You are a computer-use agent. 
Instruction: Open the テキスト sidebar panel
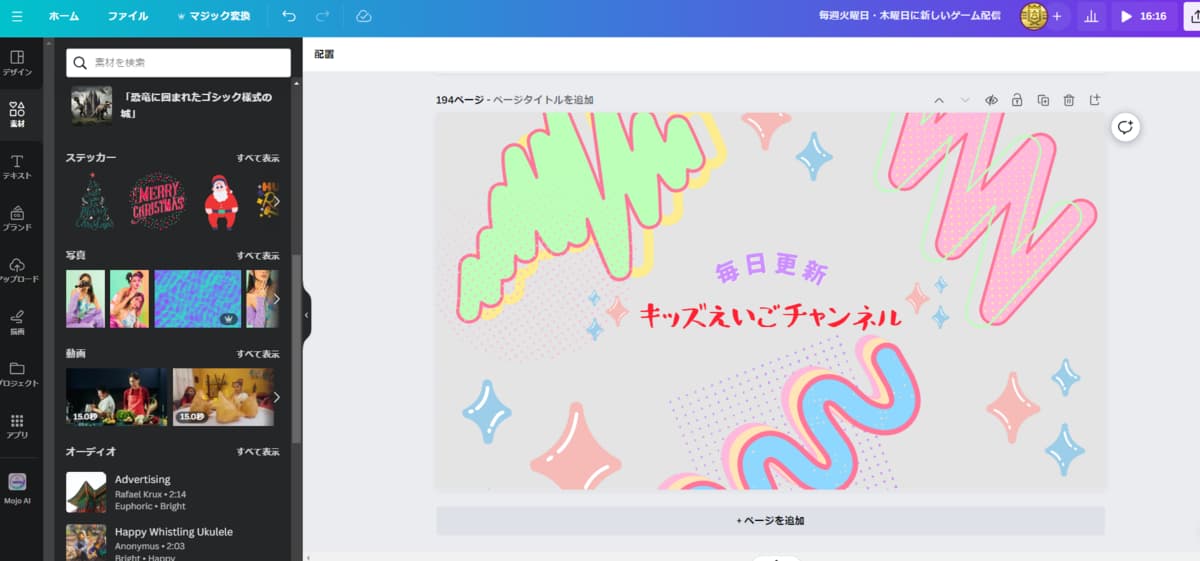17,167
